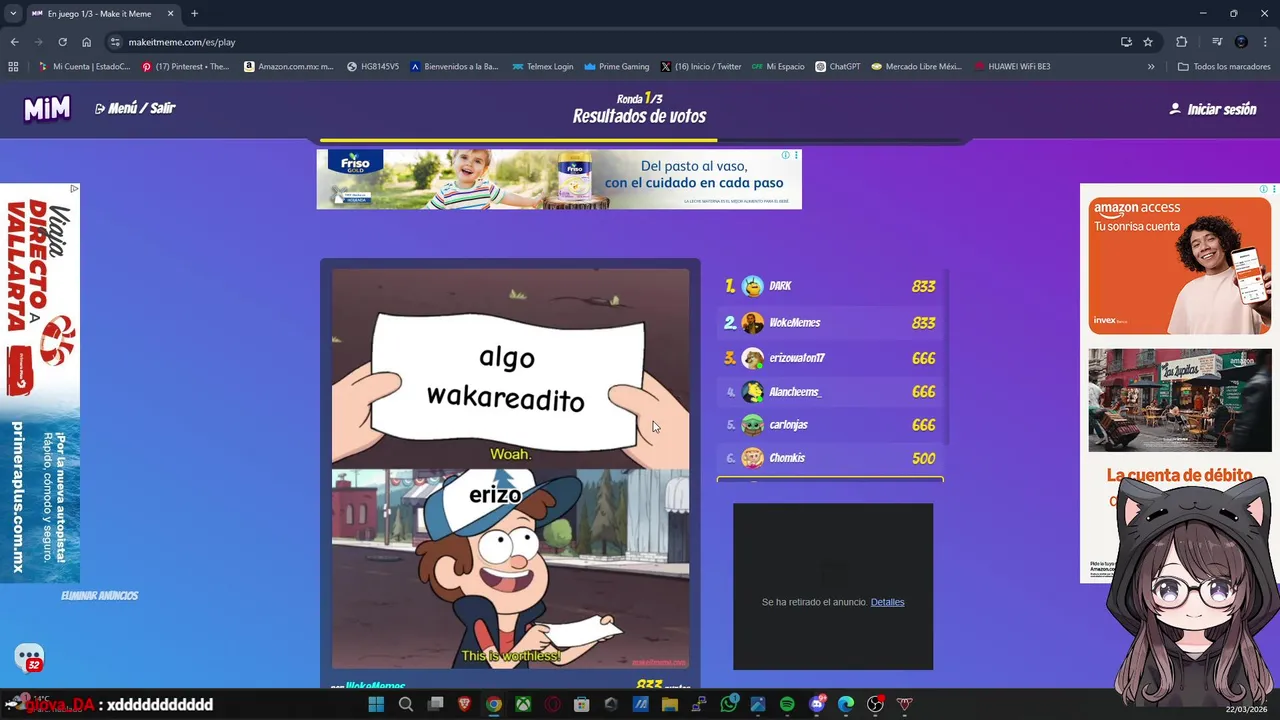Open Chrome three-dot menu
The height and width of the screenshot is (720, 1280).
(1265, 42)
